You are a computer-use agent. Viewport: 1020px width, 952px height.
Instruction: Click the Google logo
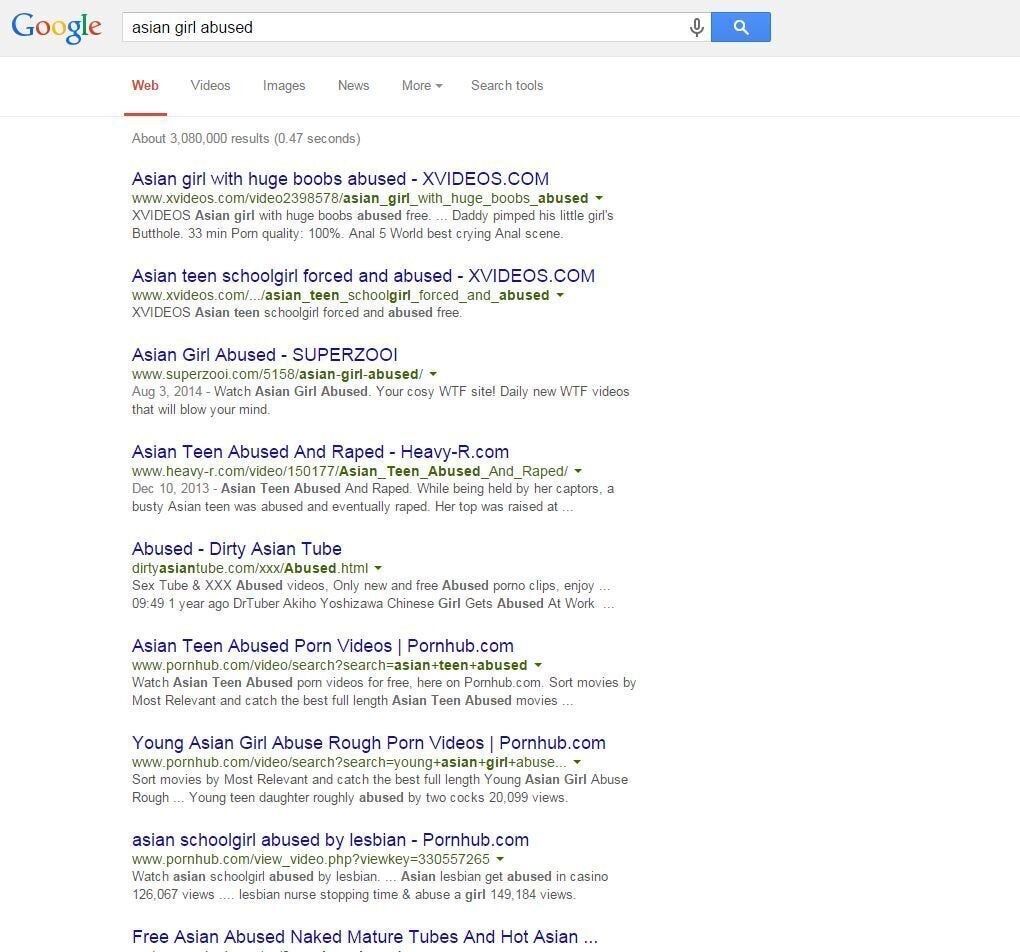click(x=57, y=27)
